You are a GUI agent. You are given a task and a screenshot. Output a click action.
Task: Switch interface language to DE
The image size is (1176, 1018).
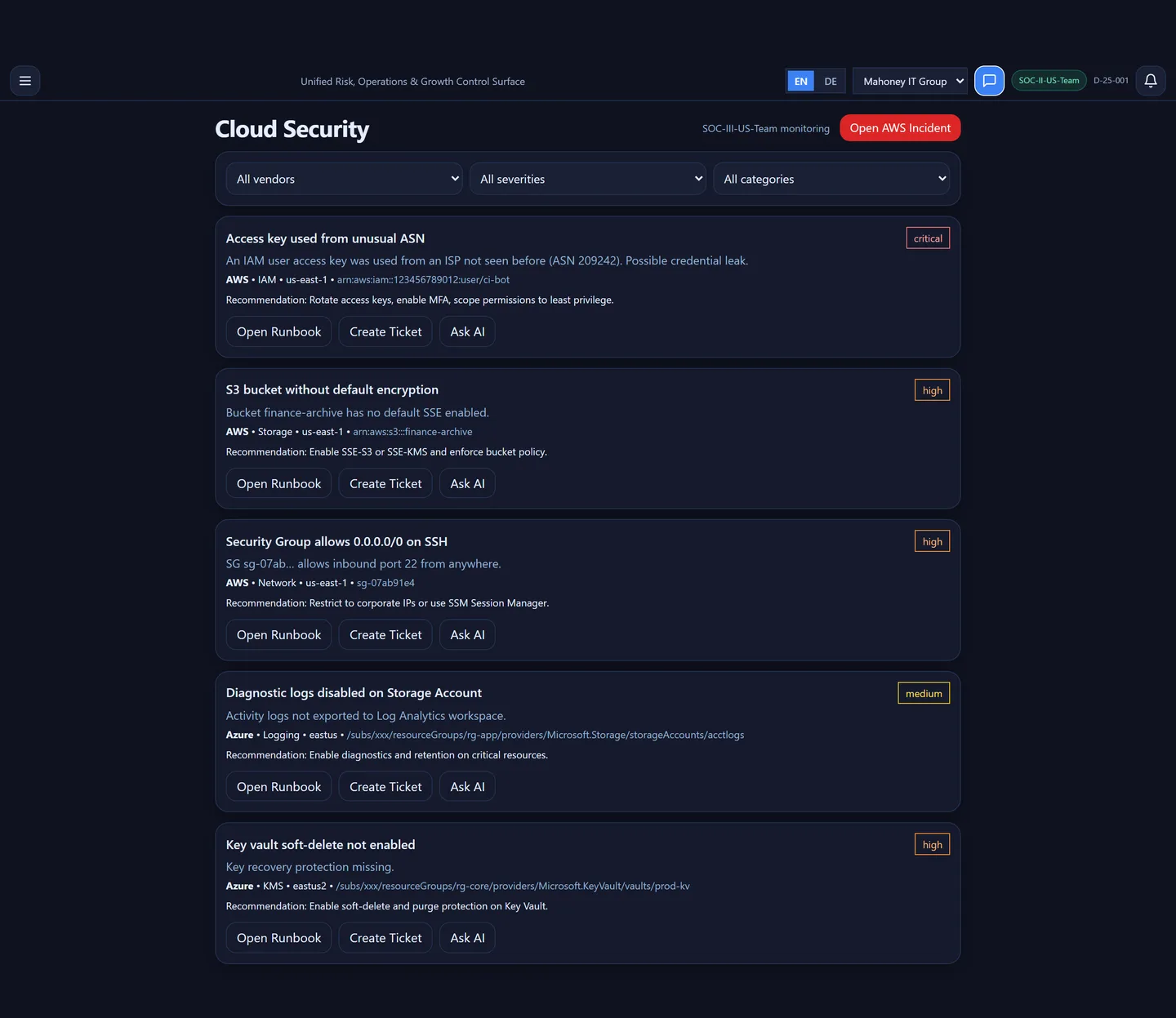[x=831, y=81]
